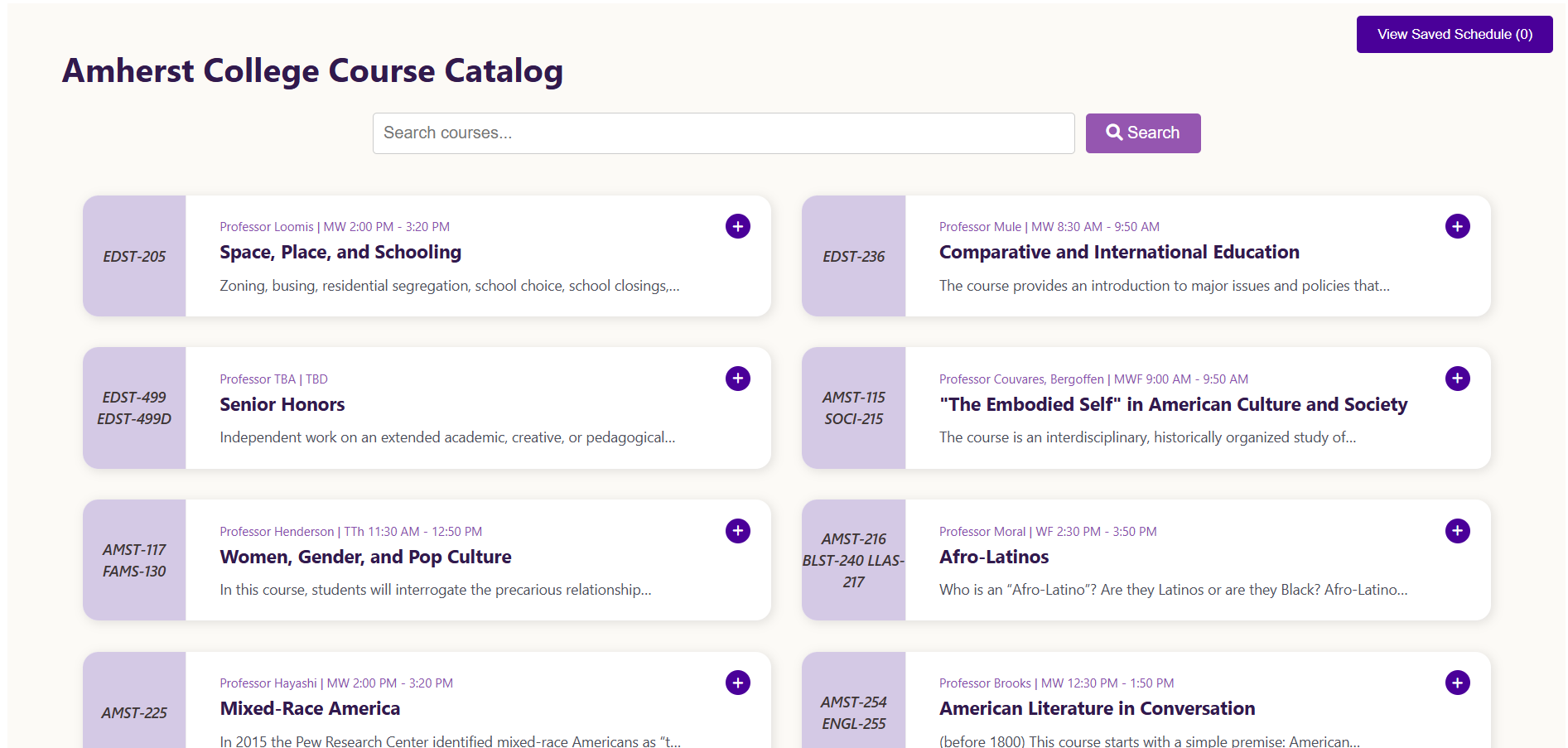Click the EDST-236 course code panel

(853, 257)
